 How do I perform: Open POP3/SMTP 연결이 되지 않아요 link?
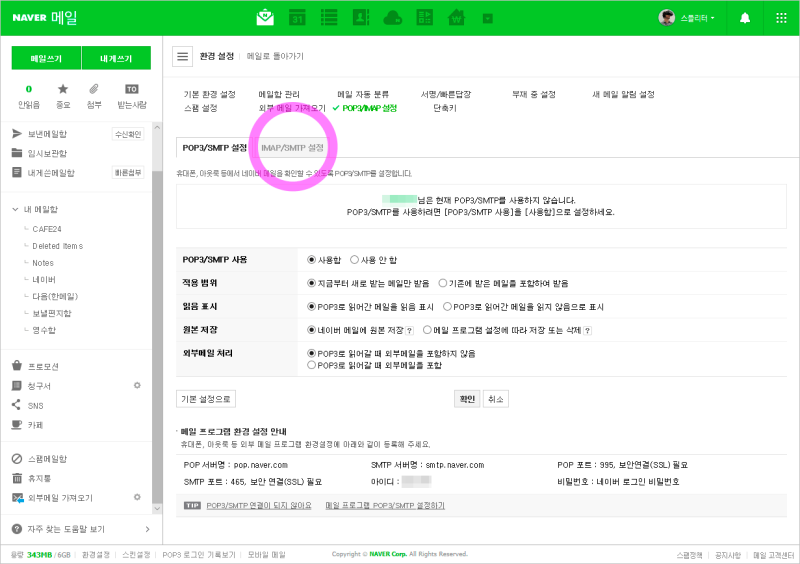point(259,505)
